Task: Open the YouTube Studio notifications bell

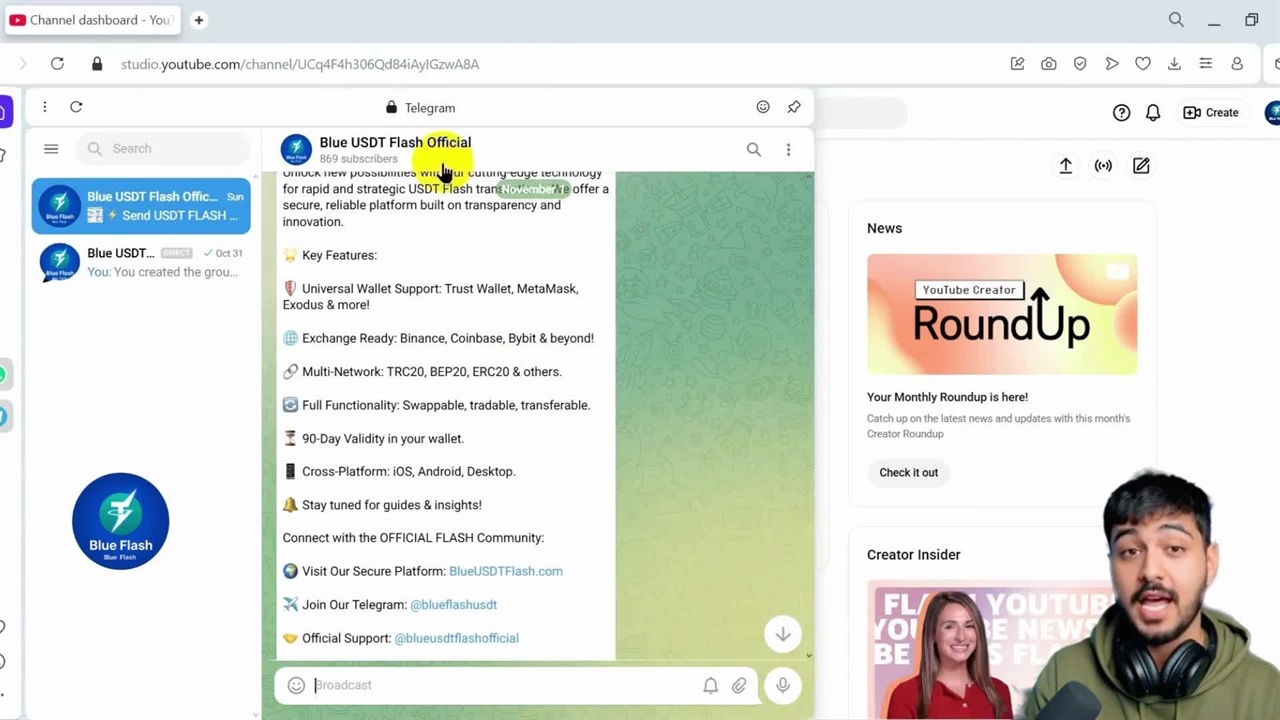Action: coord(1153,113)
